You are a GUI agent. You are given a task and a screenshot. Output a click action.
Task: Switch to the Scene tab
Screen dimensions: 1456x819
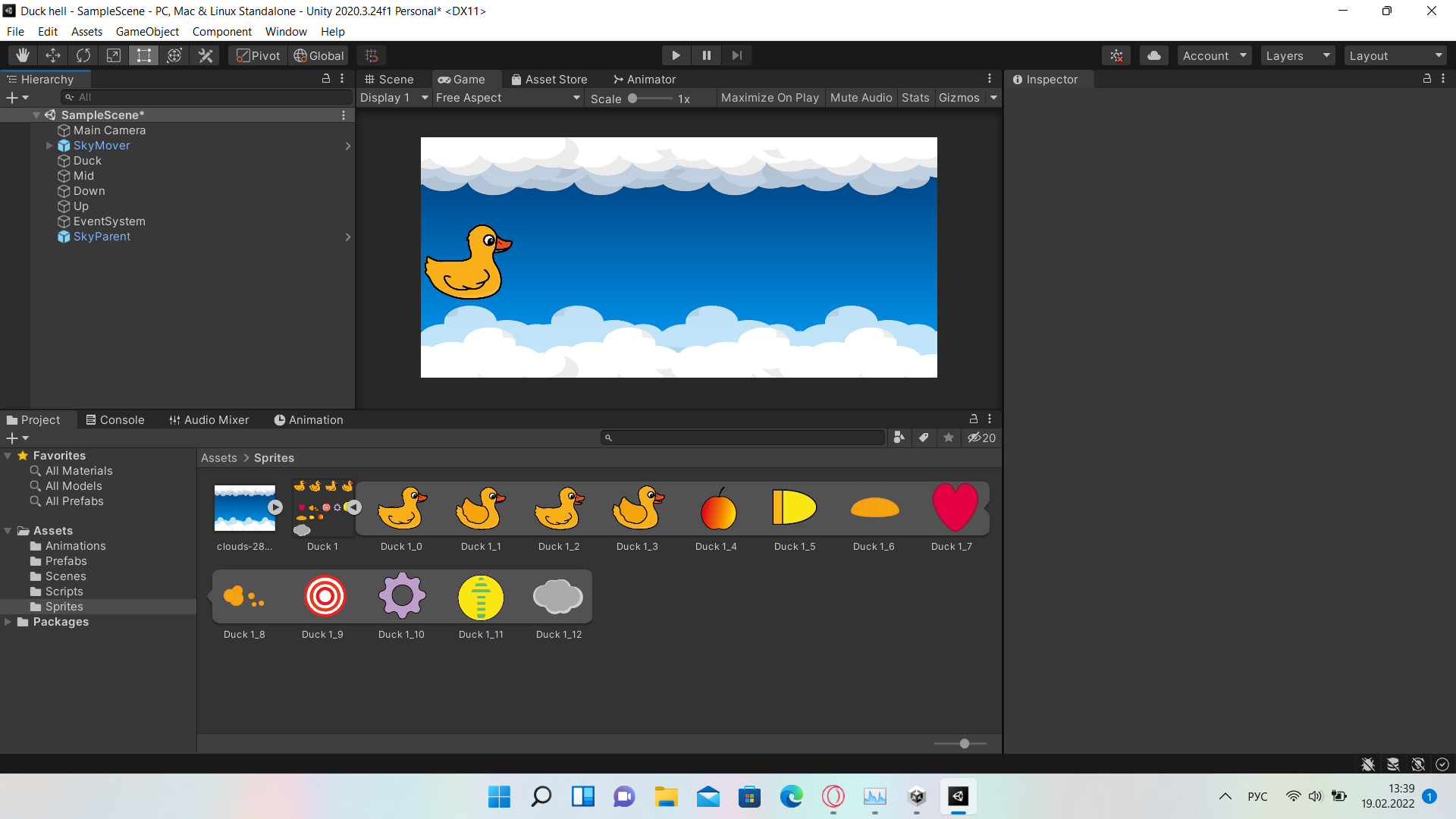tap(389, 79)
